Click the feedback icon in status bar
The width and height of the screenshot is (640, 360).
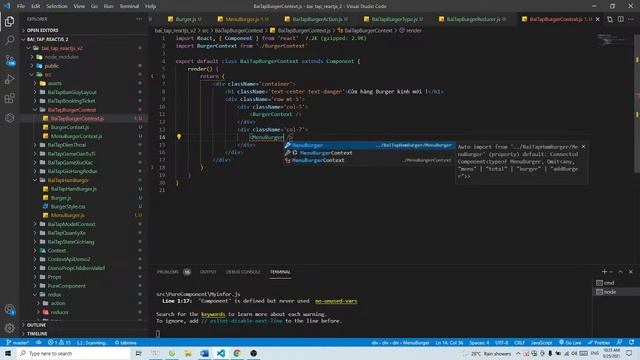619,342
